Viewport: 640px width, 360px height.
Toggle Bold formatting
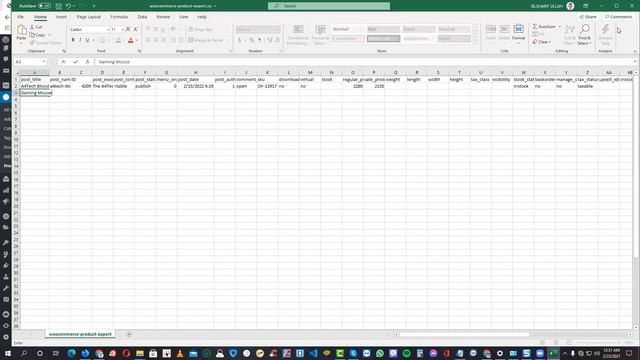73,40
